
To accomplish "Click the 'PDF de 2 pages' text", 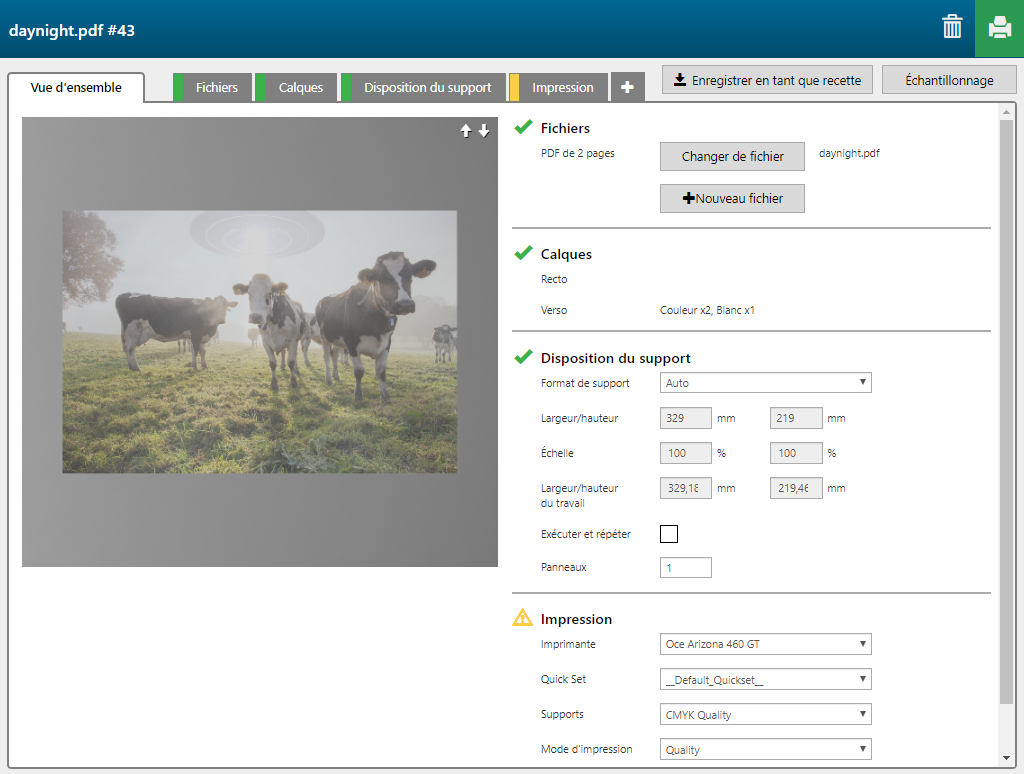I will (577, 153).
